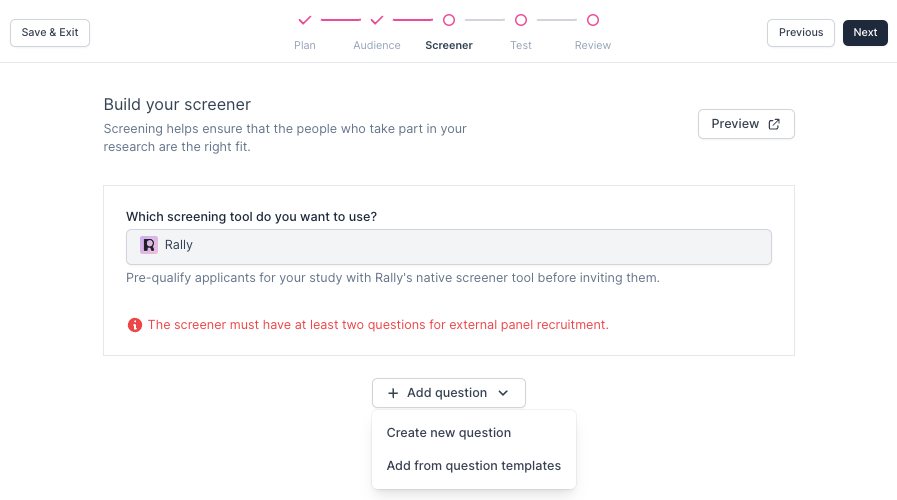
Task: Jump to the Review step label
Action: pos(593,45)
